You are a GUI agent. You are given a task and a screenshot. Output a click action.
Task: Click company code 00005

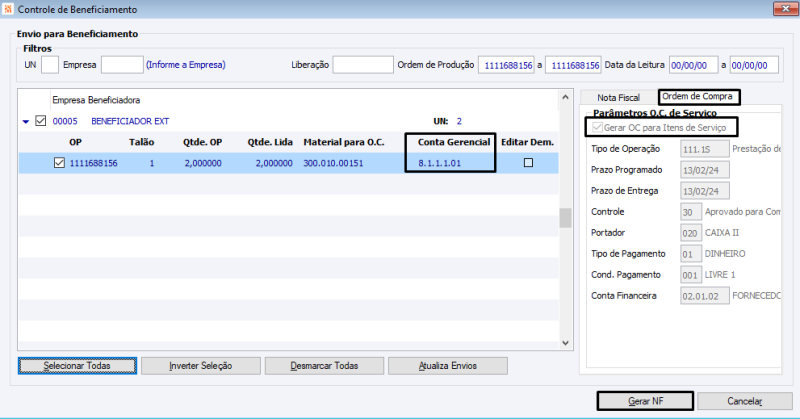(x=65, y=121)
